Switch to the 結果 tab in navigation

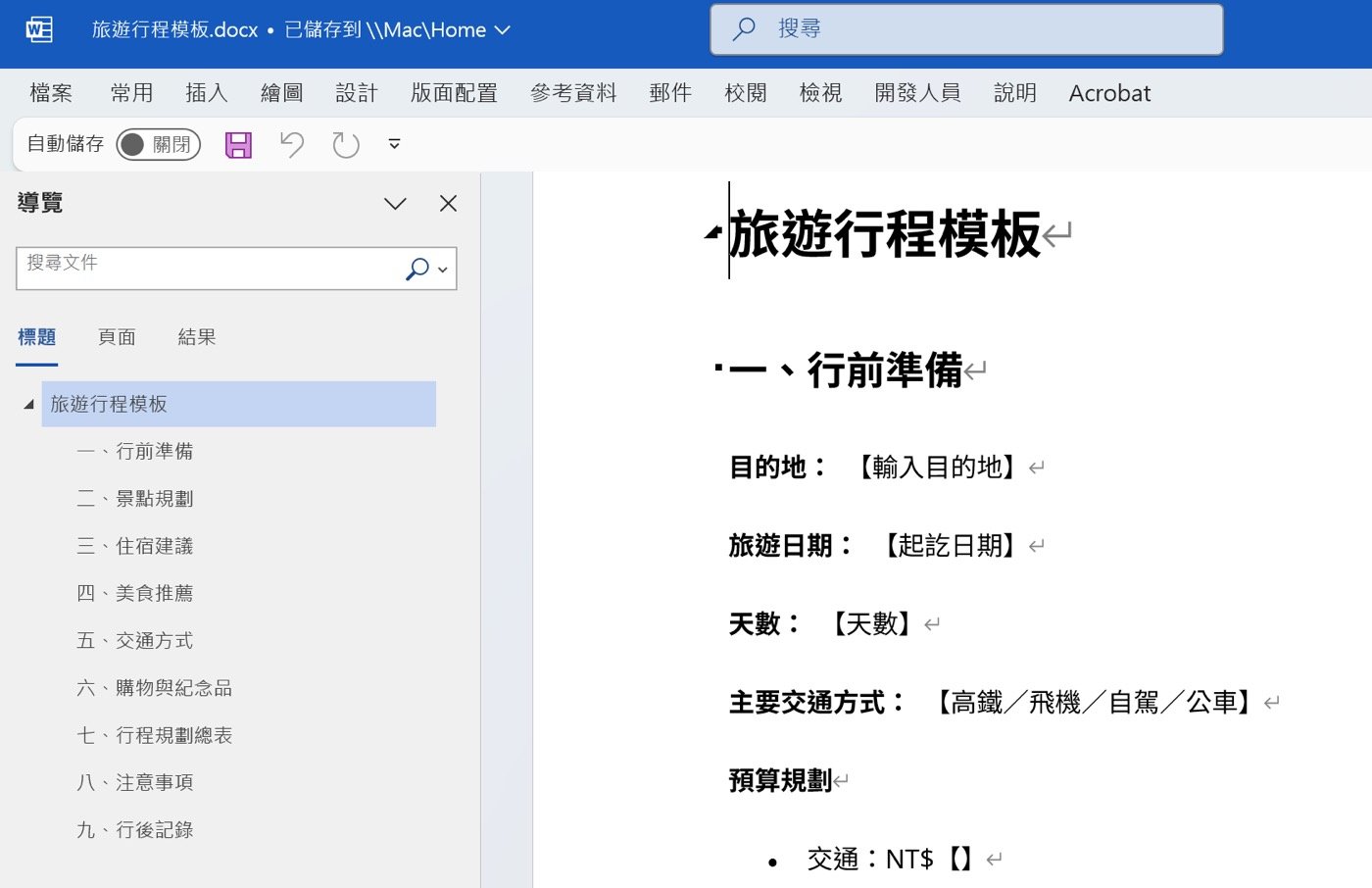196,337
